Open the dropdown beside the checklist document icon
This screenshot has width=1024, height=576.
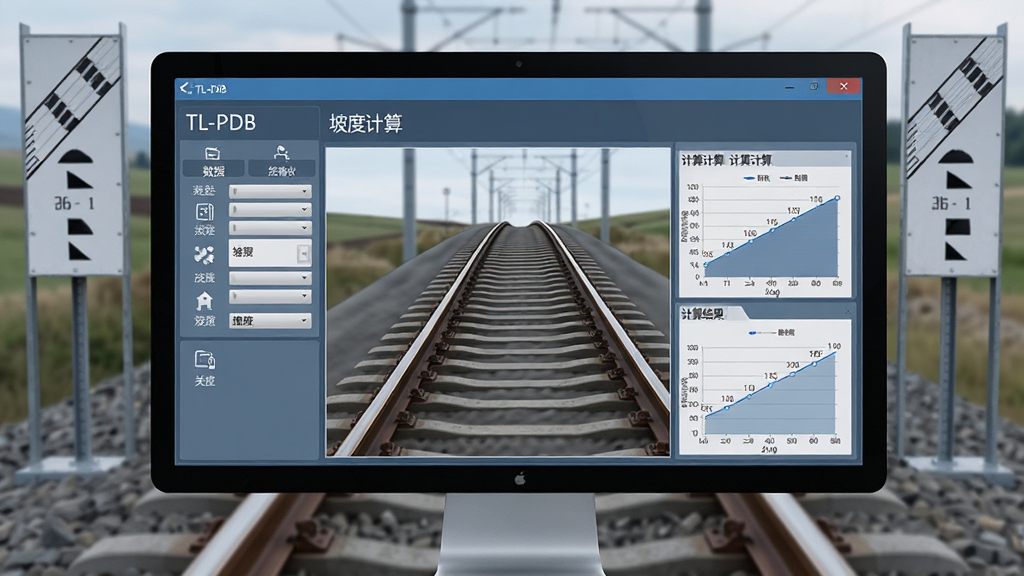pos(270,210)
